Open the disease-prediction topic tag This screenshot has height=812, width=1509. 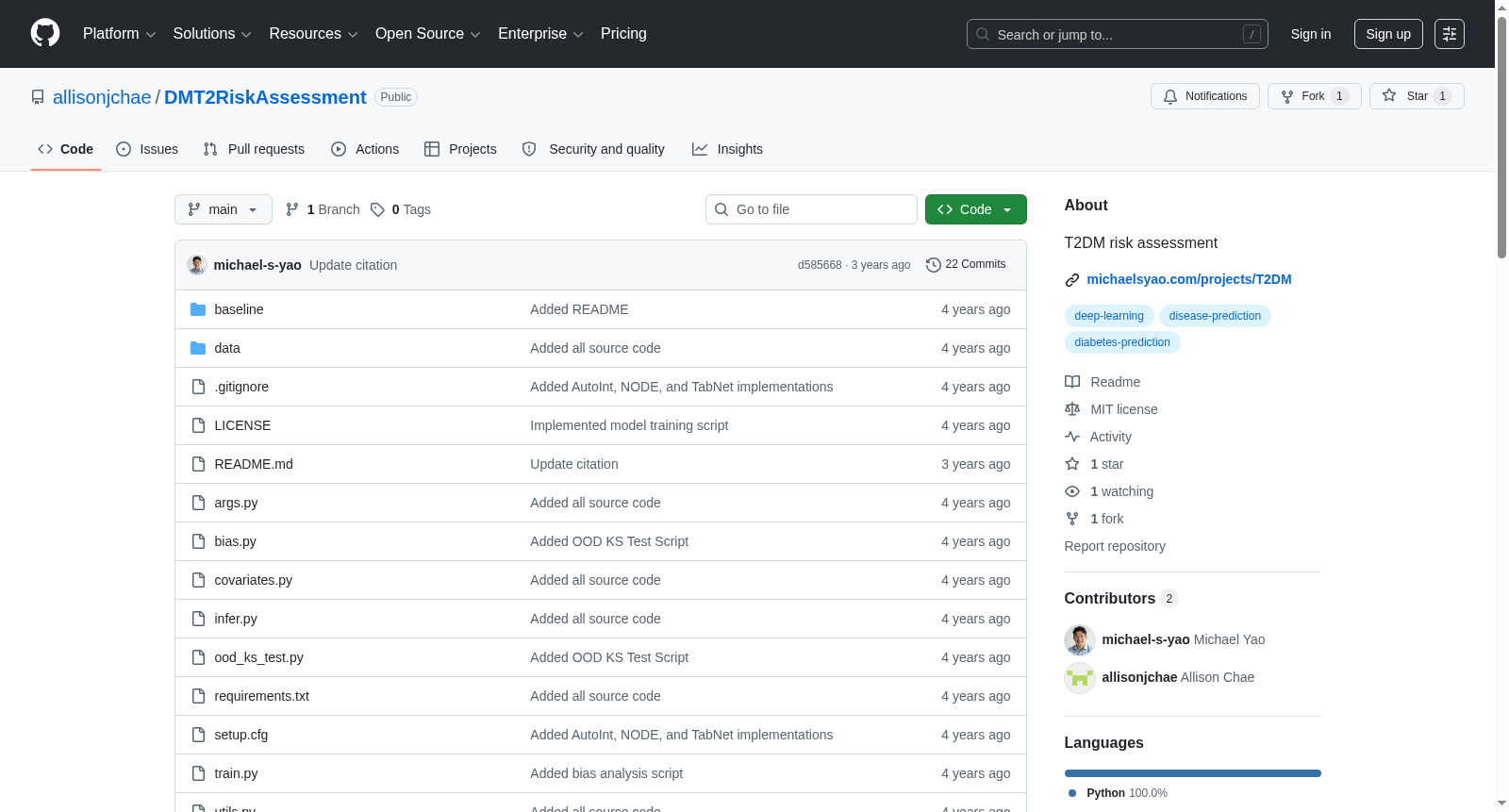pyautogui.click(x=1215, y=316)
